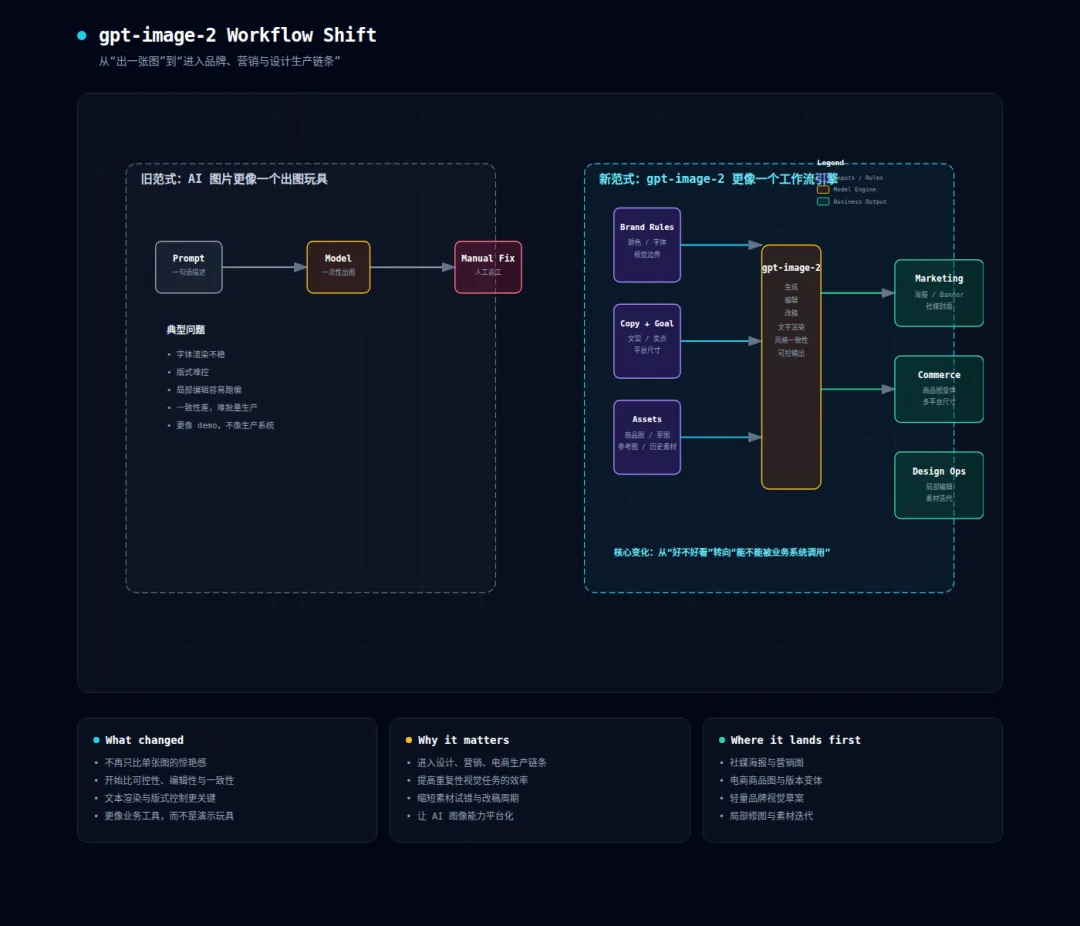The image size is (1080, 926).
Task: Click the "风格一致性" line inside gpt-image-2 node
Action: 791,340
